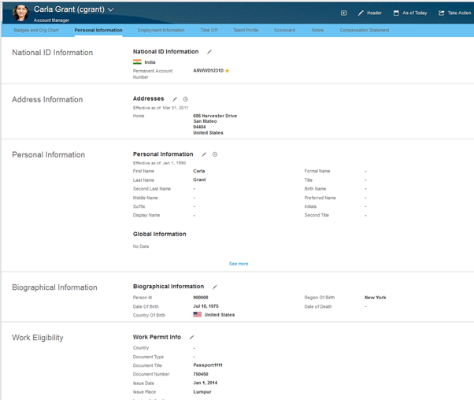This screenshot has height=400, width=474.
Task: Click the star icon beside the account number
Action: click(x=227, y=71)
